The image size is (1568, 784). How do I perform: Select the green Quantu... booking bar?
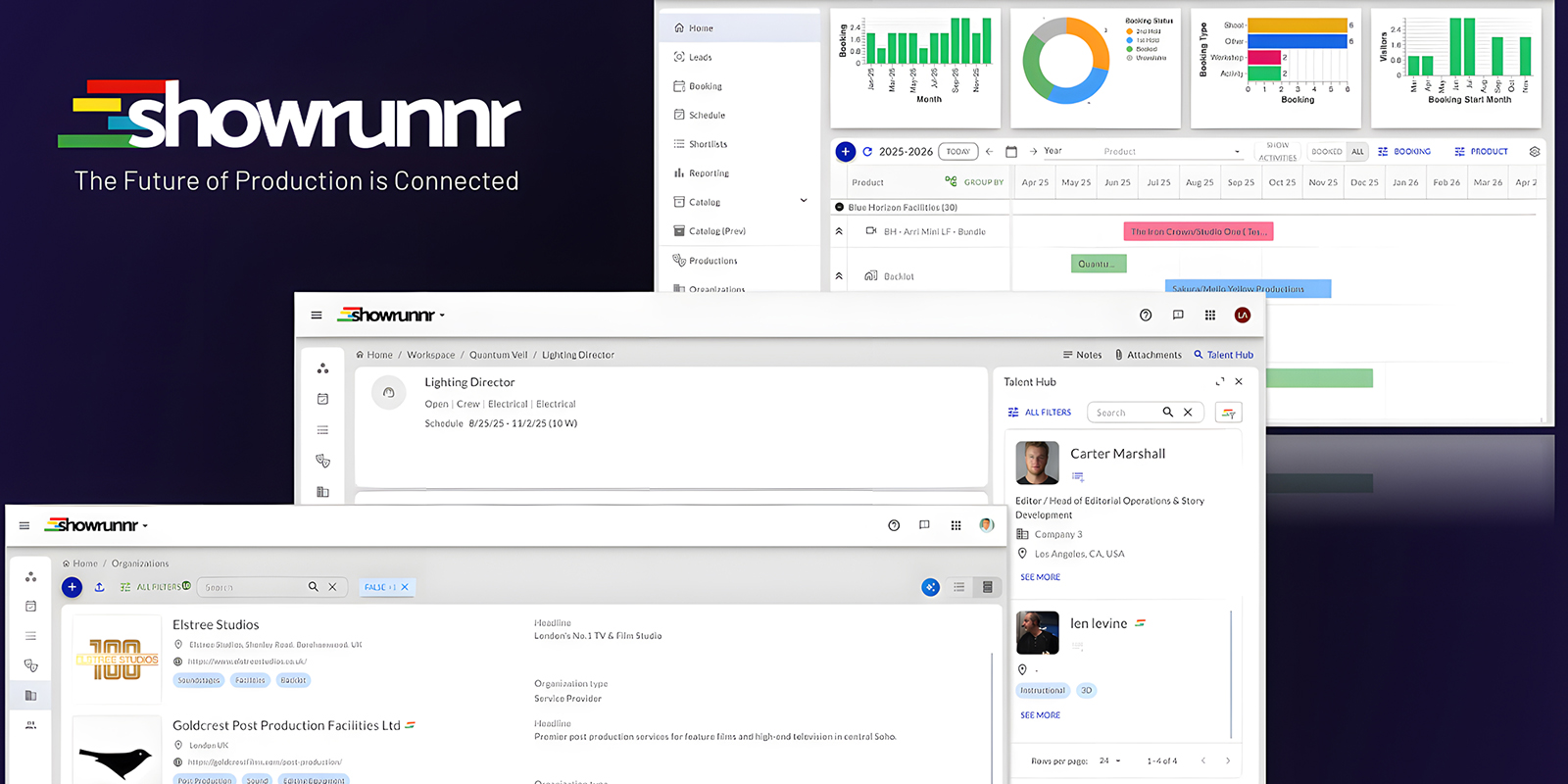1099,264
